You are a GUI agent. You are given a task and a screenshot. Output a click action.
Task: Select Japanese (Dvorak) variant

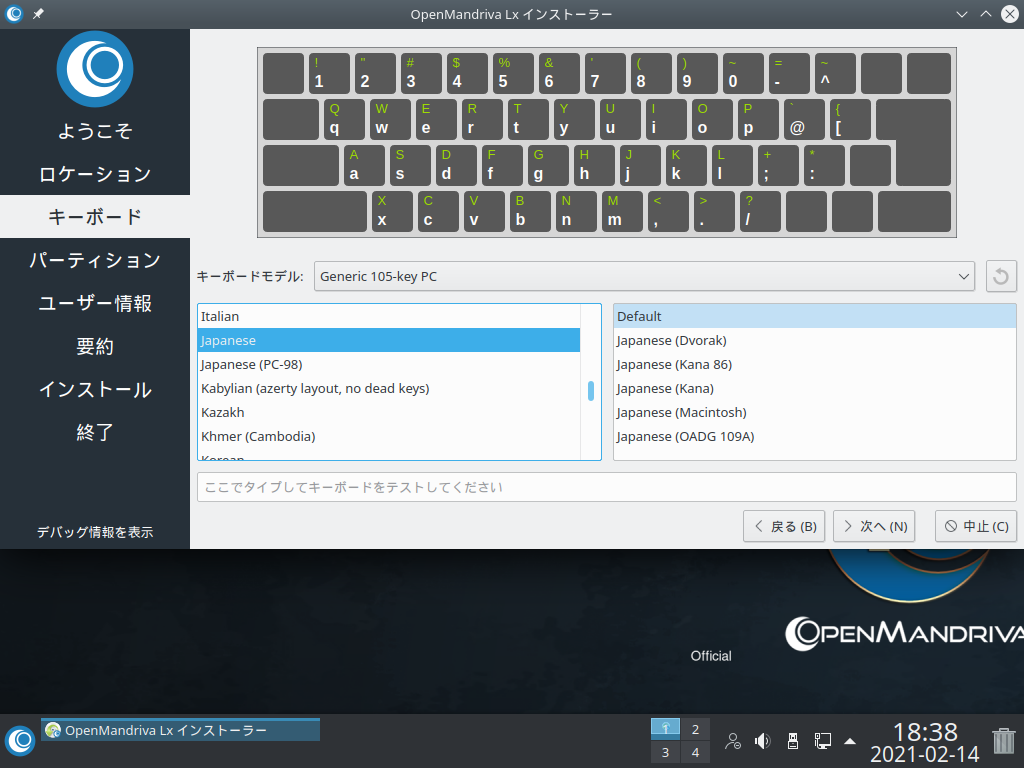pos(814,340)
